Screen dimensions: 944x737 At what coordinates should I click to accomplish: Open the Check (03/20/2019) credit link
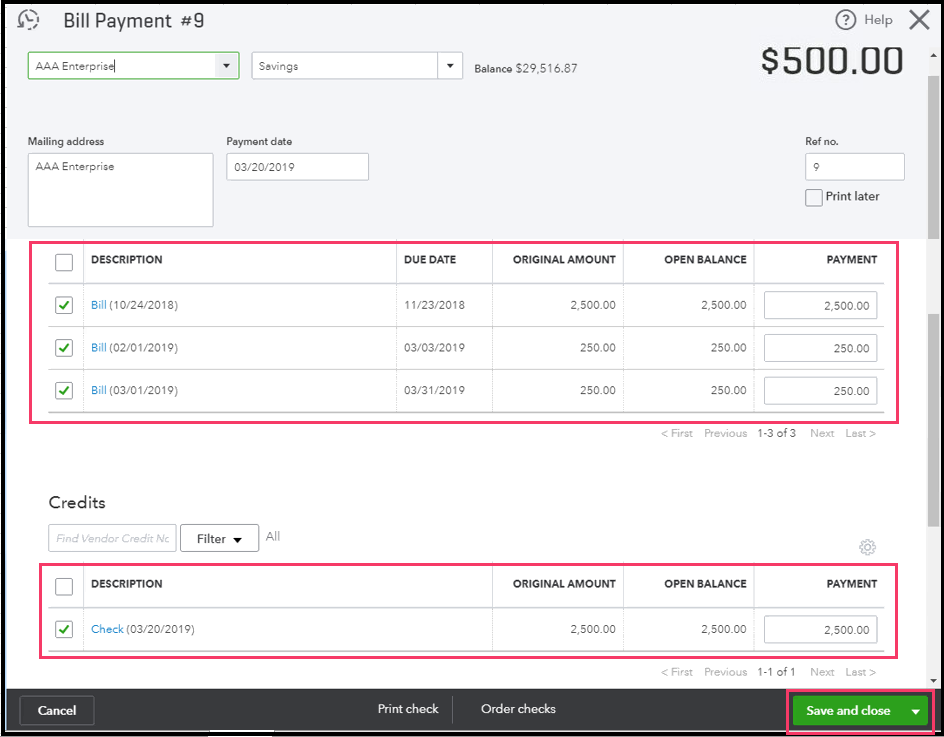107,629
